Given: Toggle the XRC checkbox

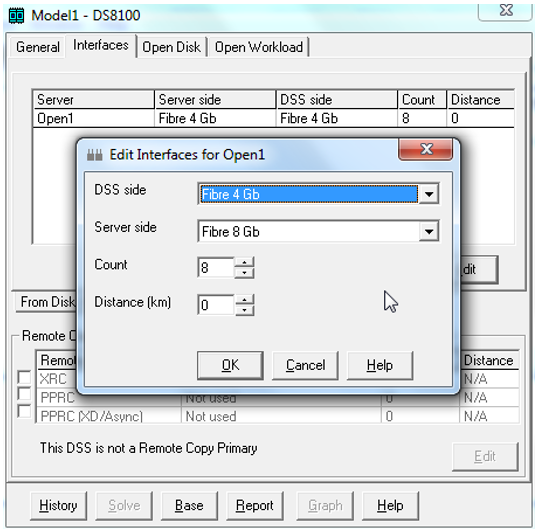Looking at the screenshot, I should (24, 378).
